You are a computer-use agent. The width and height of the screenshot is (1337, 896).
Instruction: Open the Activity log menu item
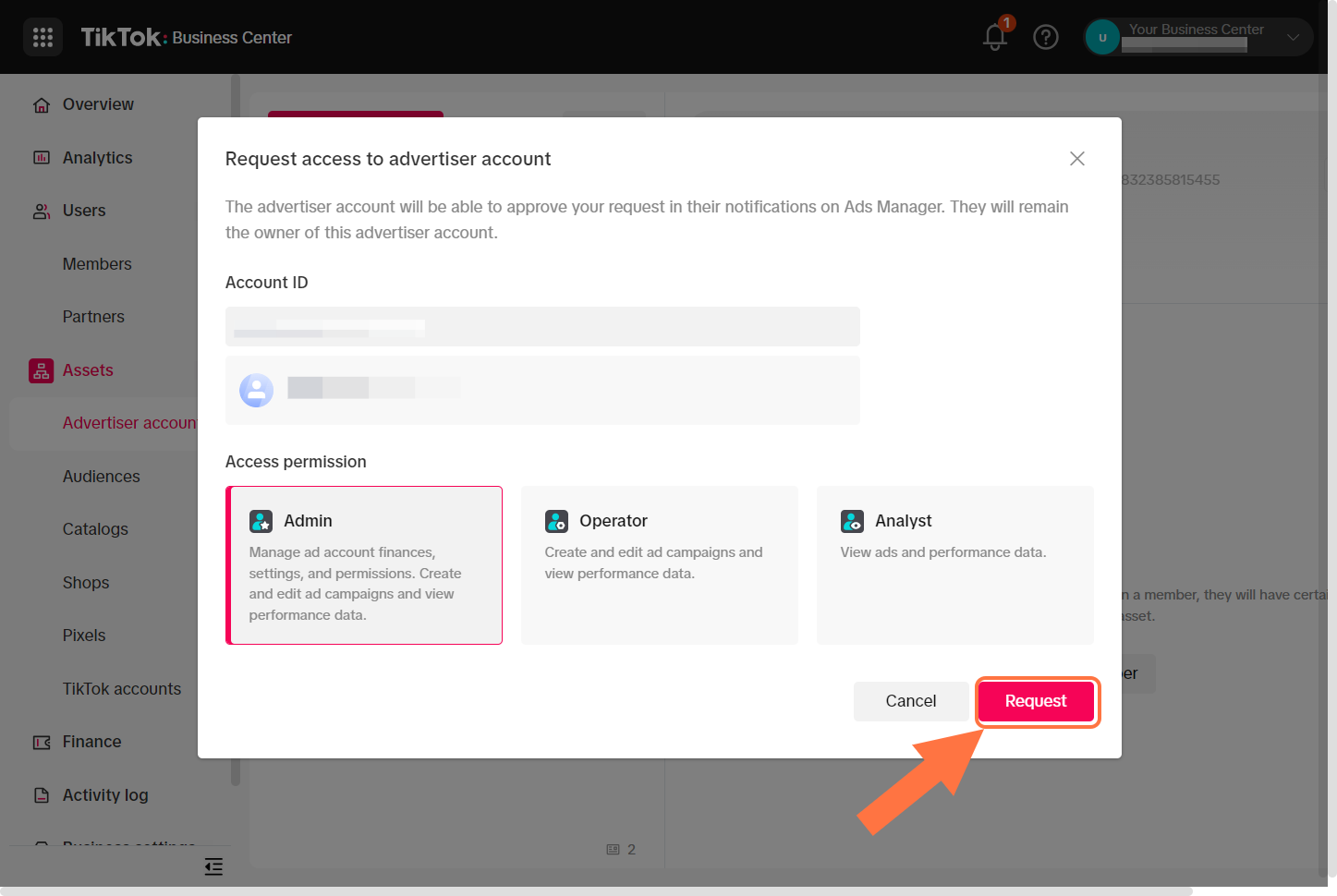pyautogui.click(x=104, y=795)
